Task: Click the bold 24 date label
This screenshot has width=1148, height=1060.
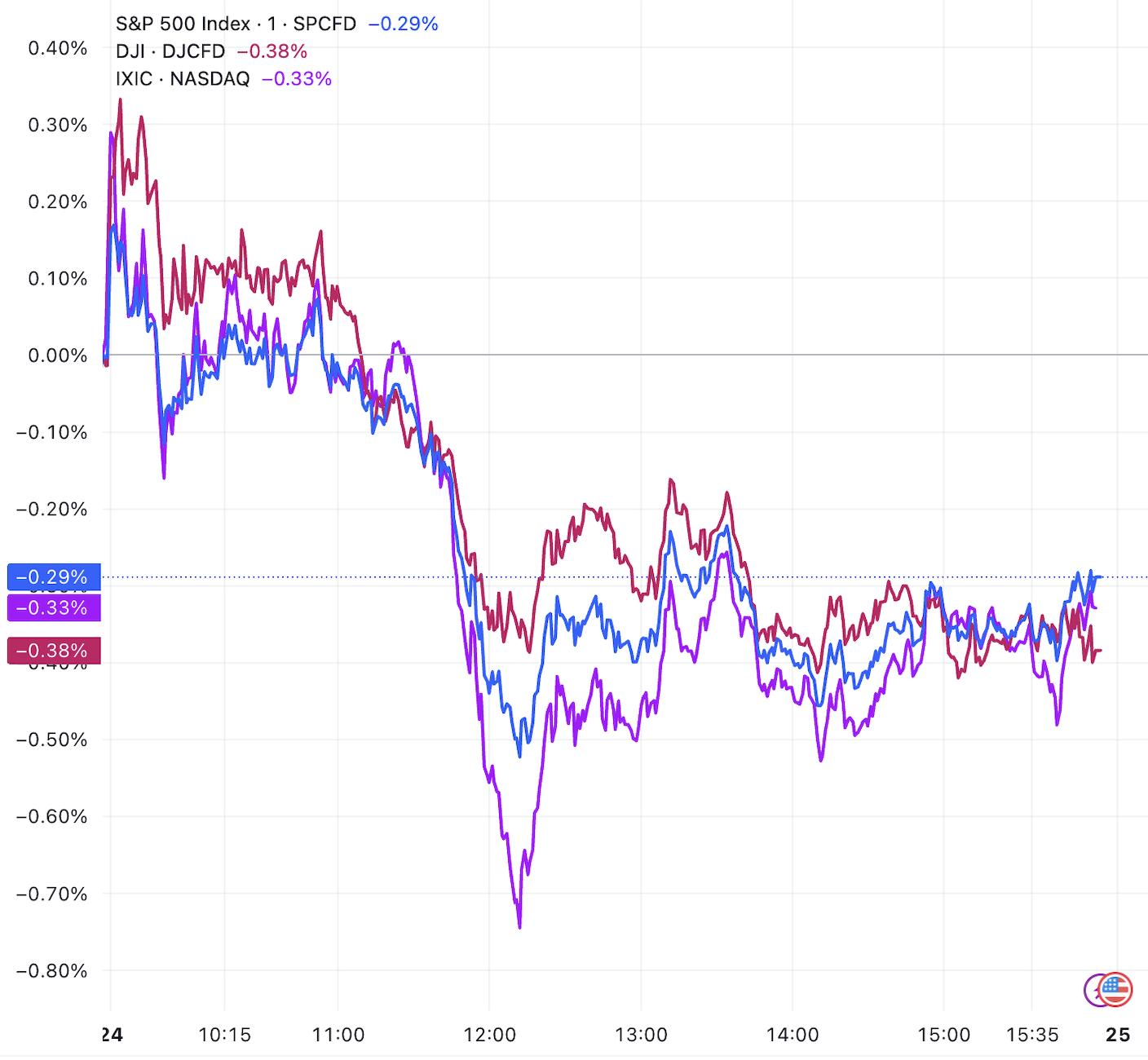Action: [112, 1035]
